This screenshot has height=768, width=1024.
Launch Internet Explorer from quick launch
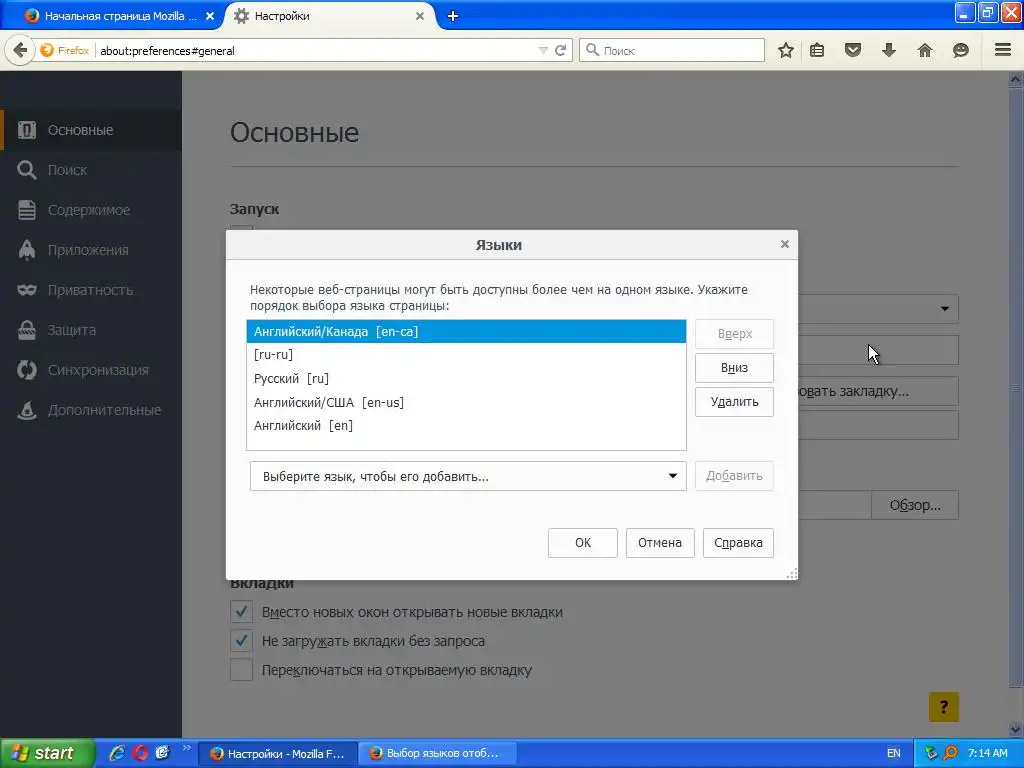pyautogui.click(x=117, y=753)
